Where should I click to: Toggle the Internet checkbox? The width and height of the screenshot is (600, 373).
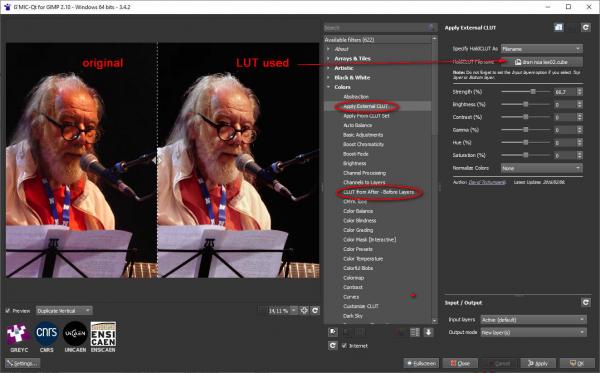tap(344, 345)
